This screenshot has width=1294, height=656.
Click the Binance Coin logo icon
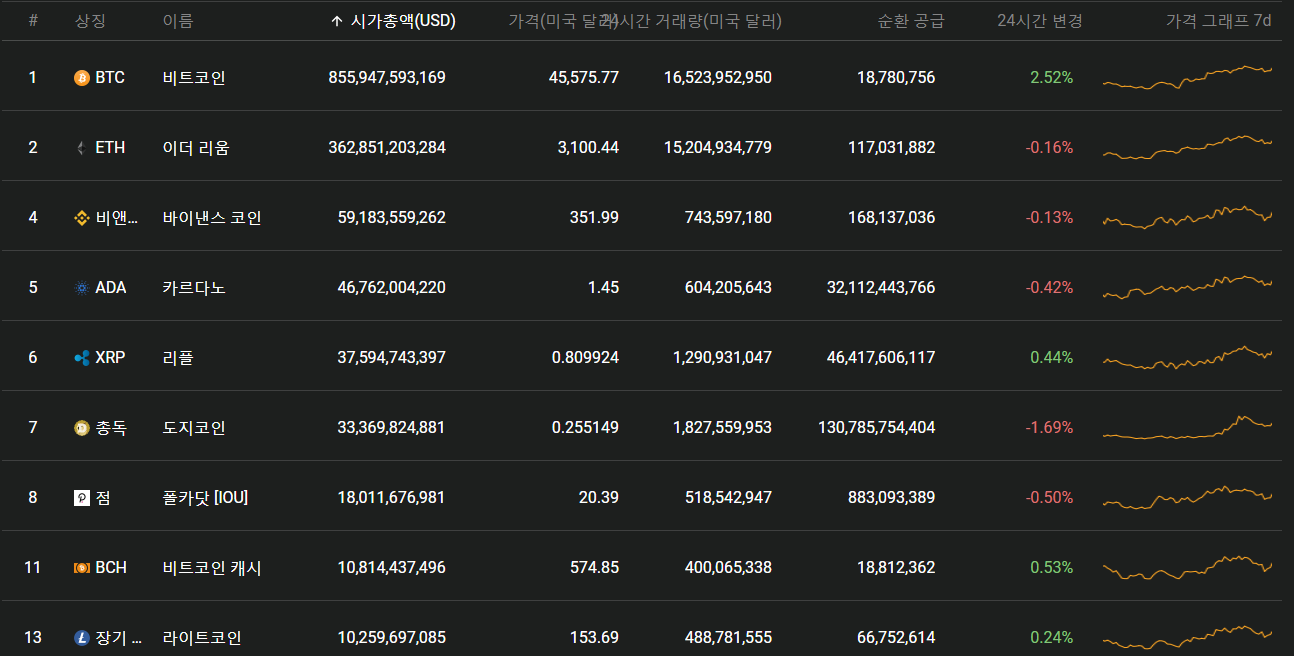click(x=82, y=217)
